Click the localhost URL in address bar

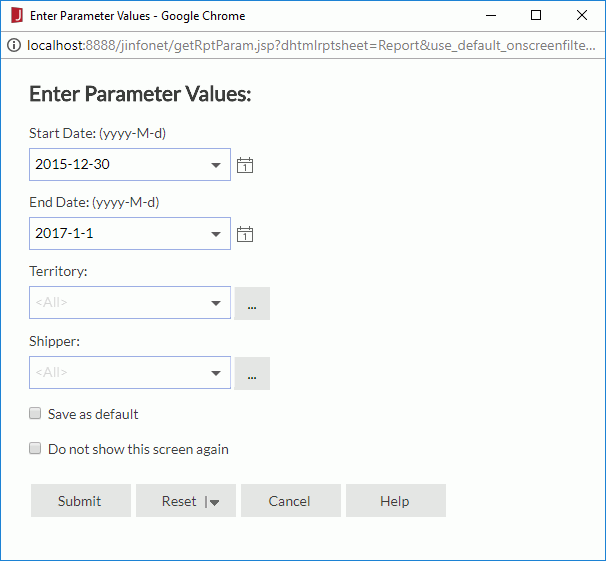click(311, 45)
